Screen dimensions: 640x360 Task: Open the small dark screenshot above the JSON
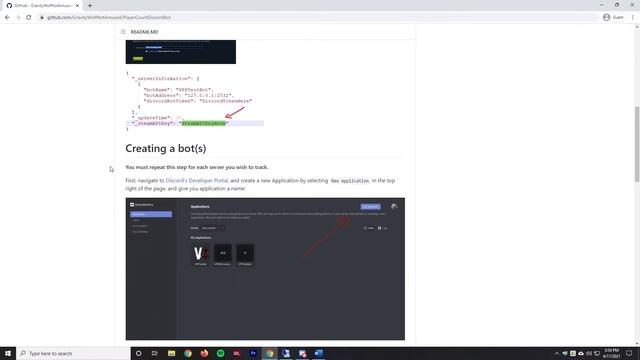click(181, 52)
